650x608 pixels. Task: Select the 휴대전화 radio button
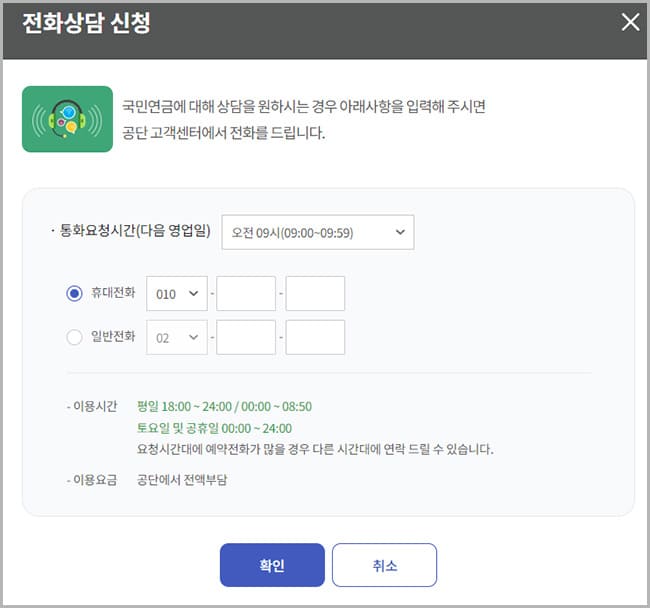(74, 294)
